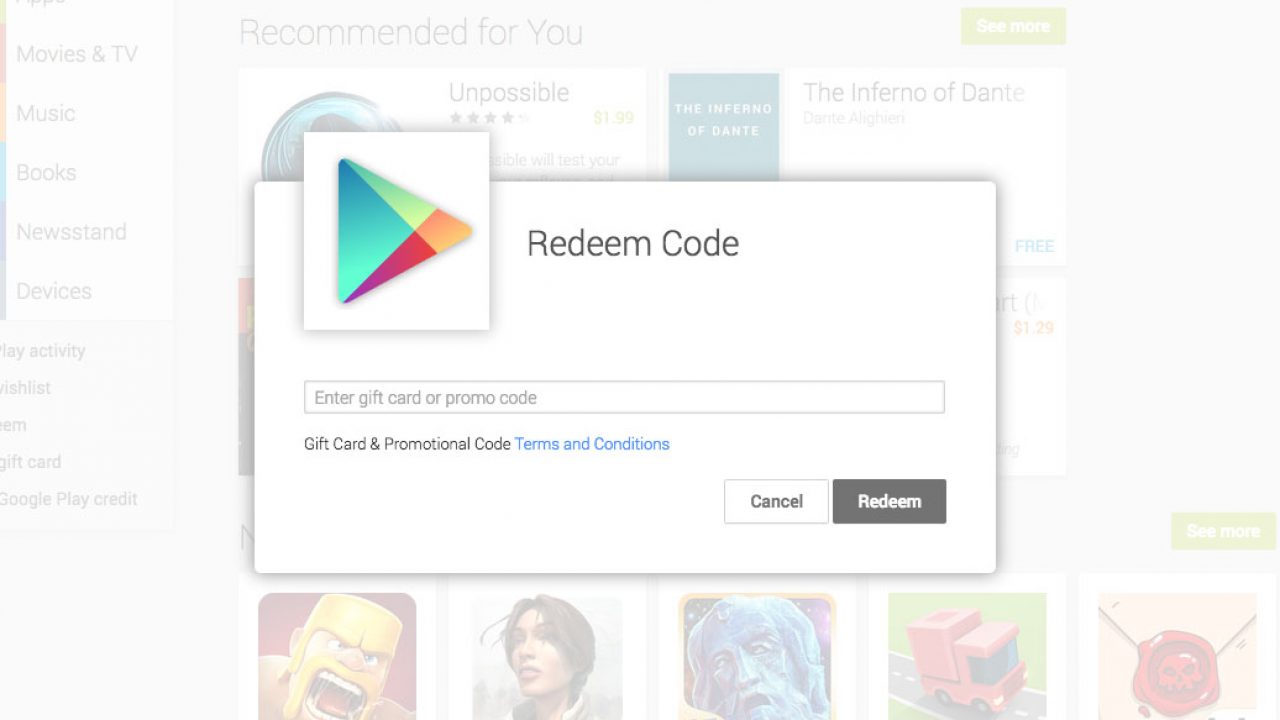Open the red wax seal skull icon
This screenshot has height=720, width=1280.
1177,656
